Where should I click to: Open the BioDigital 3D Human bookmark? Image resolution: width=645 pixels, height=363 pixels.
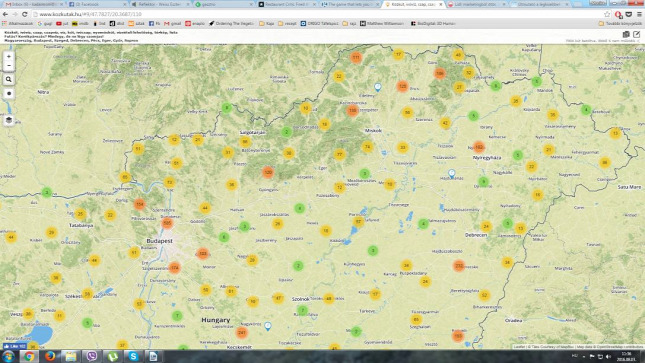[433, 24]
